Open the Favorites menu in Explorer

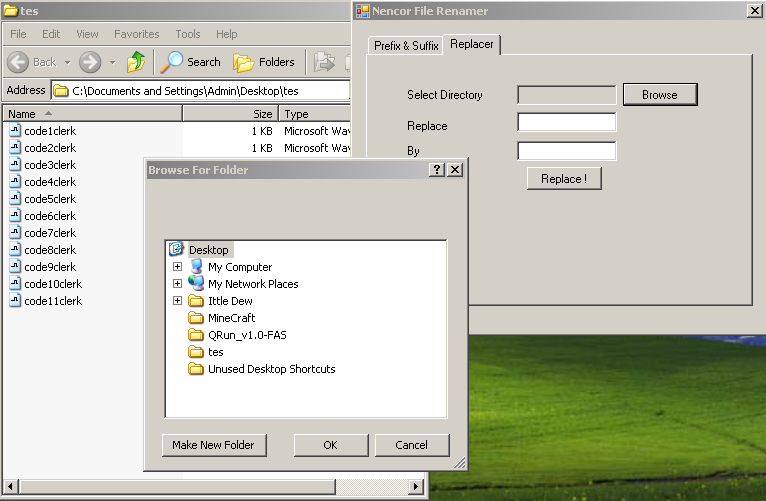point(136,34)
